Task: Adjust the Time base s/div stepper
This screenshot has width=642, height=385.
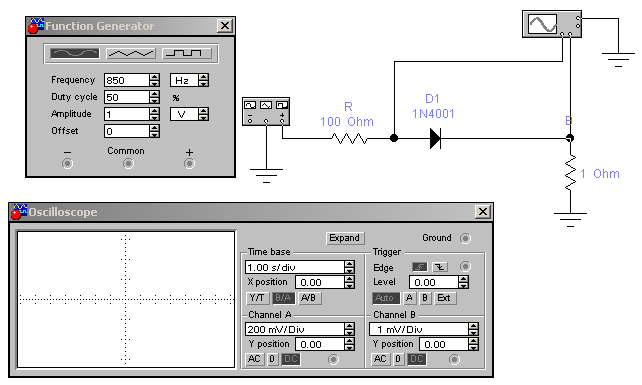Action: click(349, 267)
